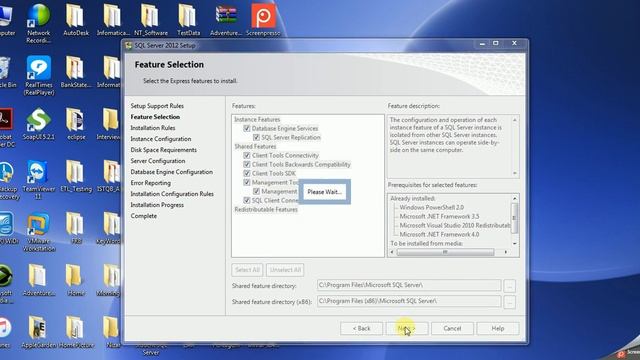Go to Instance Configuration step
The height and width of the screenshot is (360, 640).
coord(161,139)
